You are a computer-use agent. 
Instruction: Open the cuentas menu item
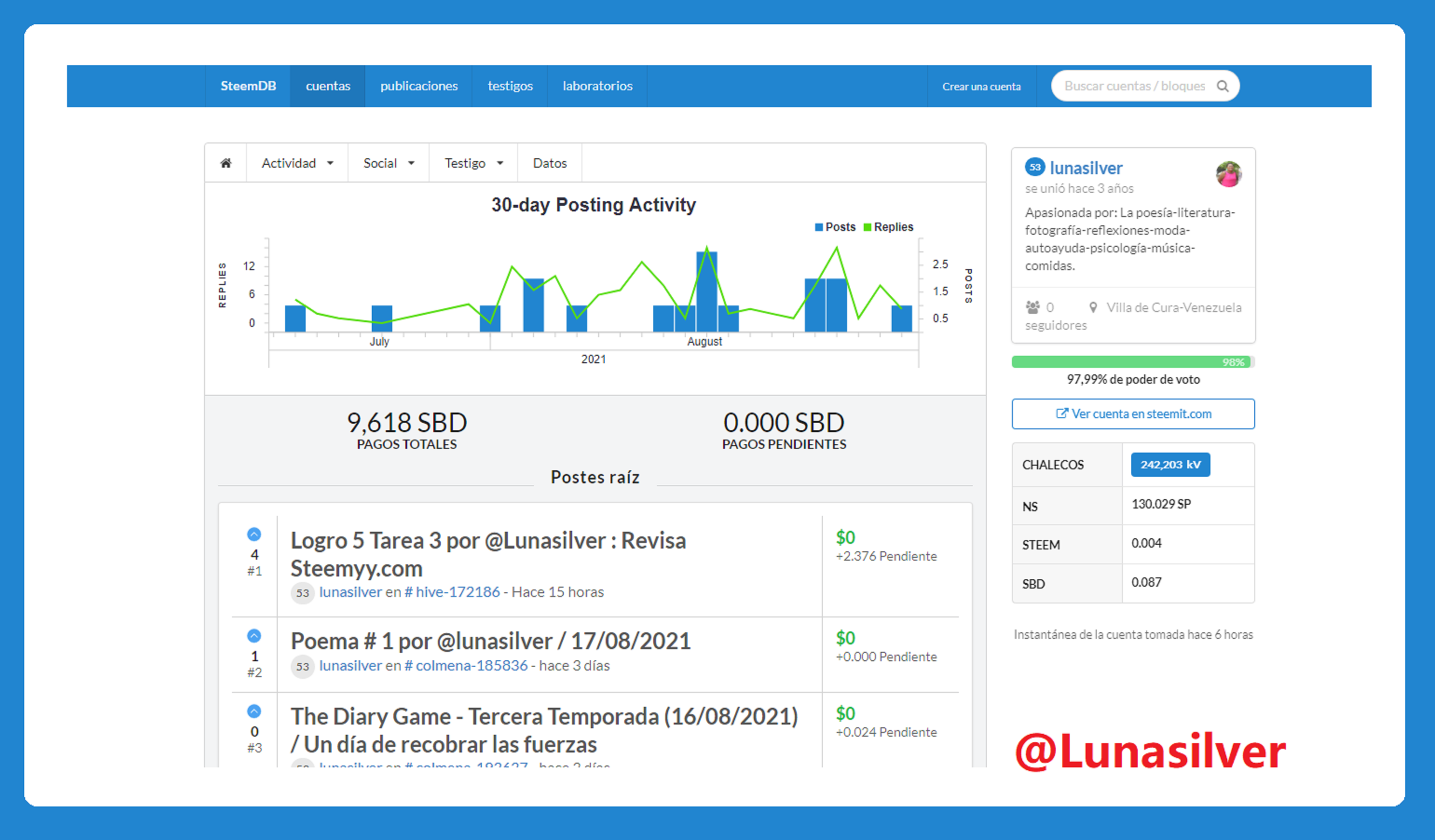tap(328, 86)
